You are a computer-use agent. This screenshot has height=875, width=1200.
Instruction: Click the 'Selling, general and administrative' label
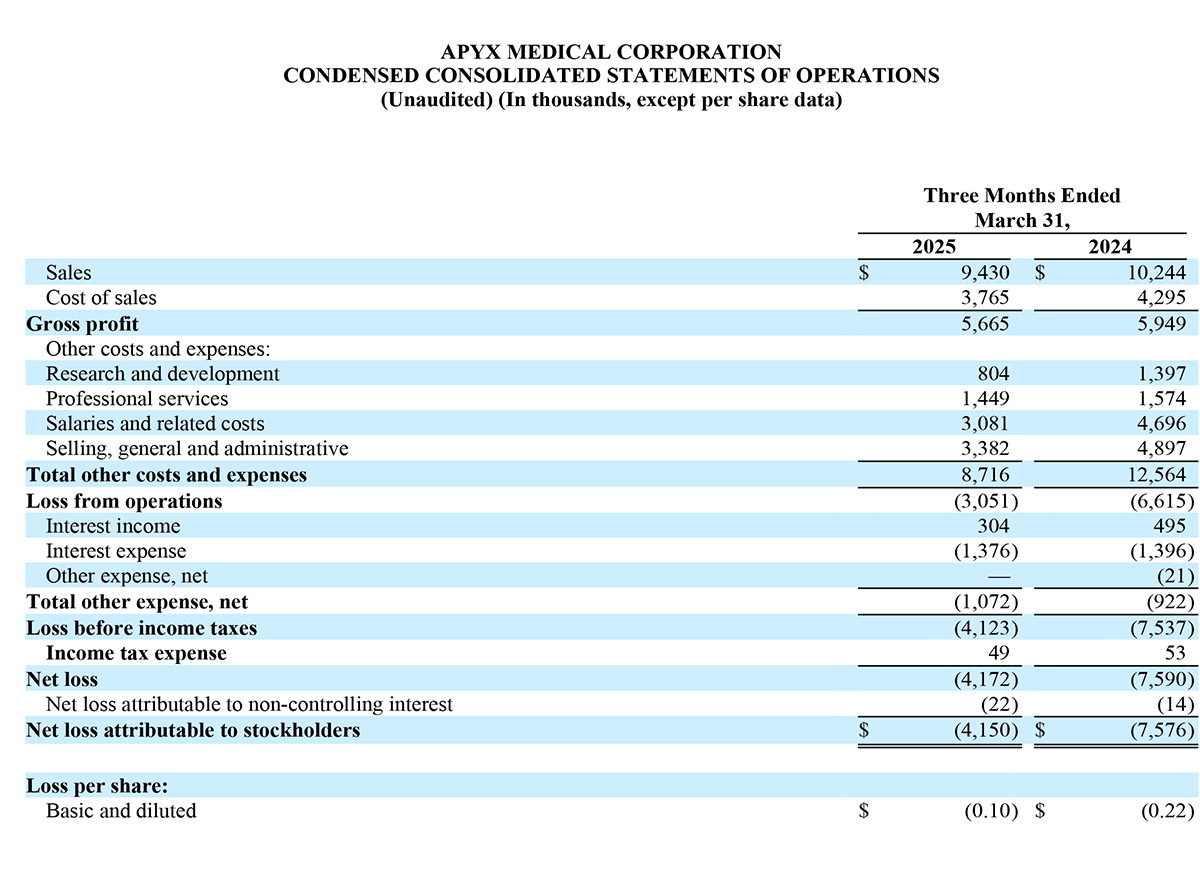click(x=197, y=449)
